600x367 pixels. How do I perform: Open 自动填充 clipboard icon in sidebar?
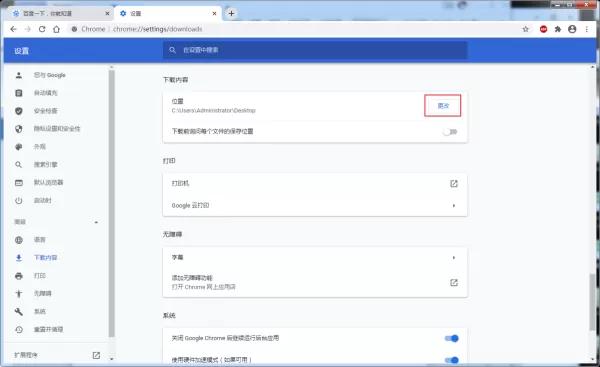click(19, 93)
